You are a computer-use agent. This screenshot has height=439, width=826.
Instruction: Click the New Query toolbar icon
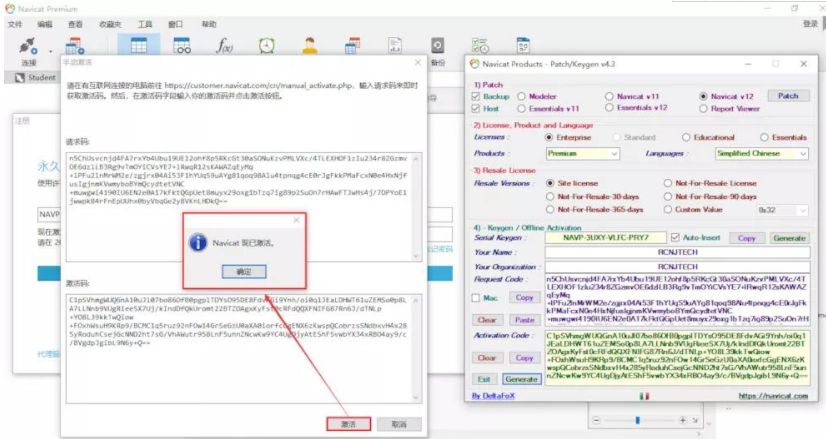click(75, 46)
